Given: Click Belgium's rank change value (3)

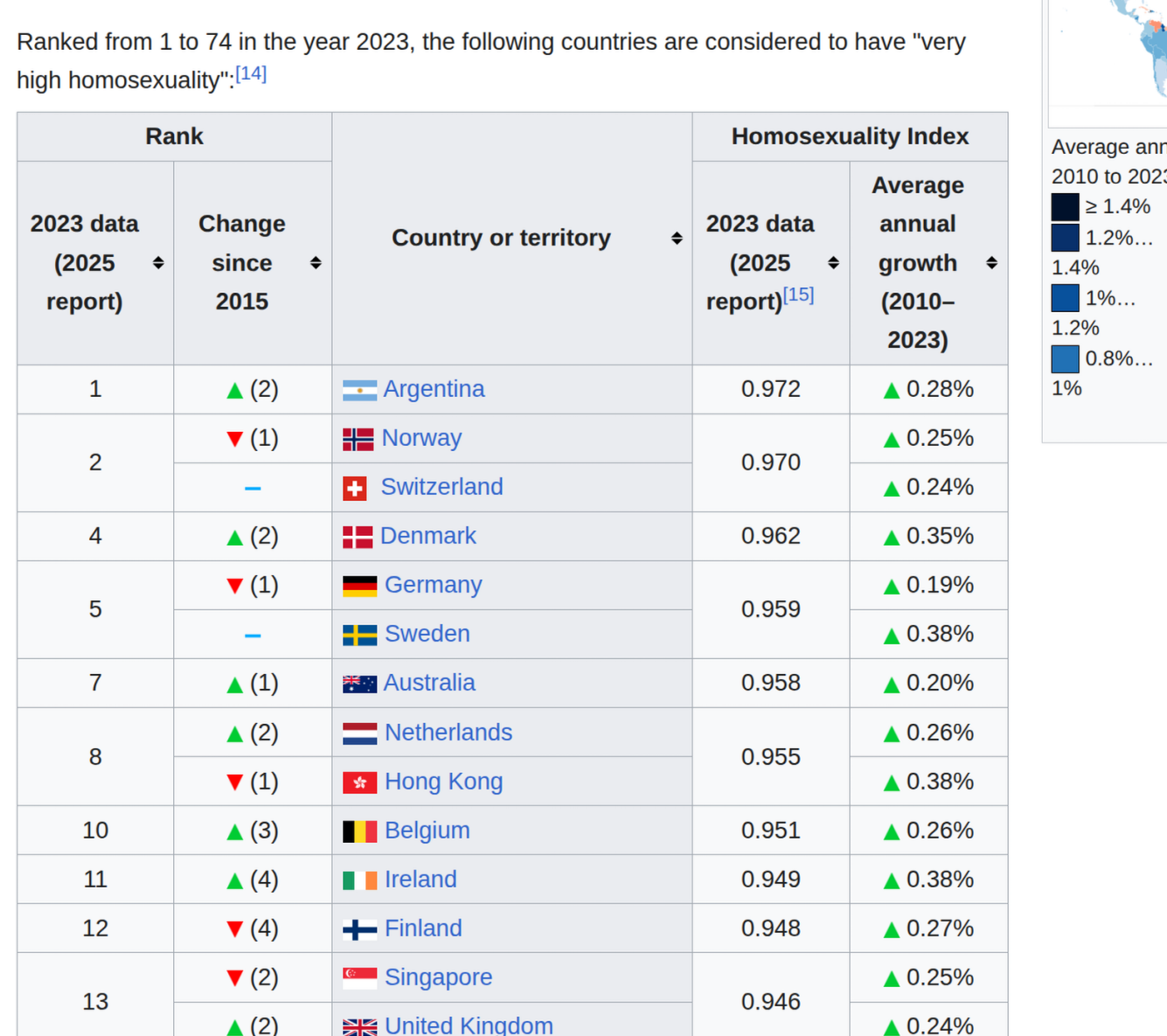Looking at the screenshot, I should tap(264, 831).
